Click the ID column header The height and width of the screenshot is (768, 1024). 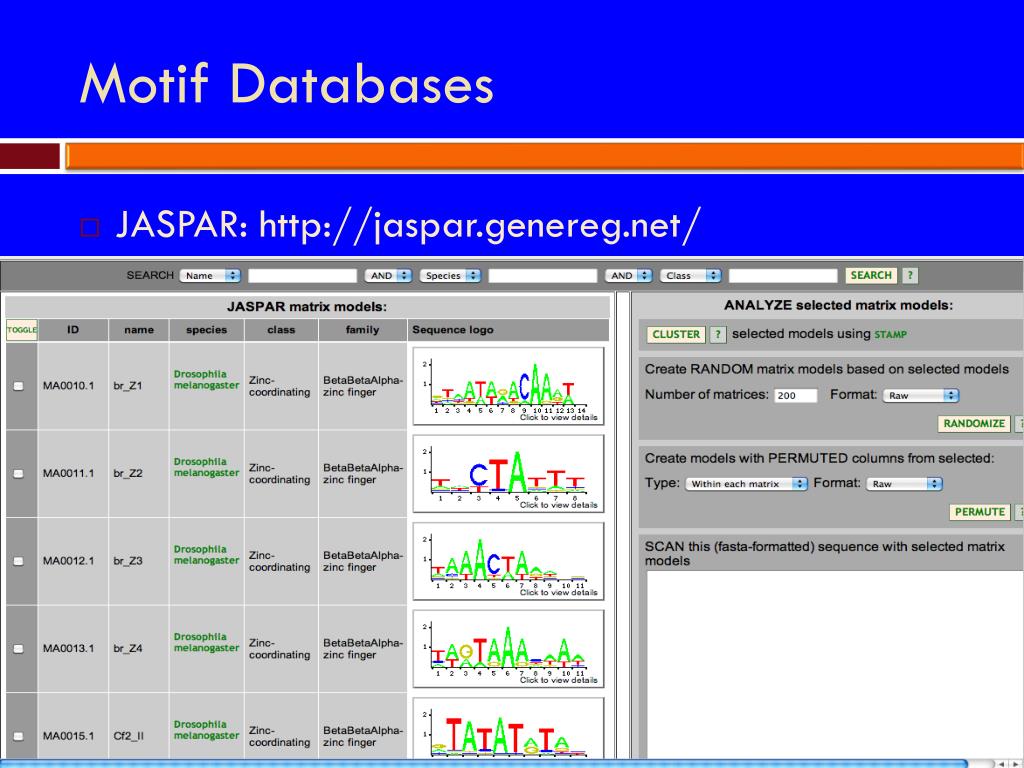73,330
